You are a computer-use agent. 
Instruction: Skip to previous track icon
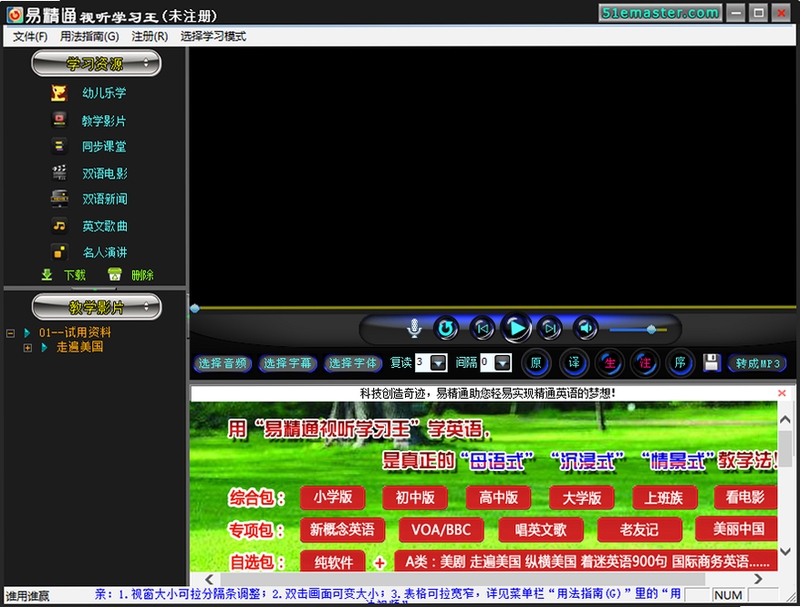click(482, 328)
